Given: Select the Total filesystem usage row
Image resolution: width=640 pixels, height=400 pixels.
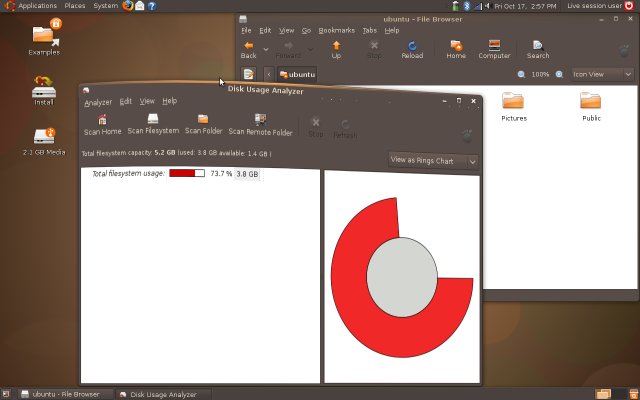Looking at the screenshot, I should tap(200, 173).
